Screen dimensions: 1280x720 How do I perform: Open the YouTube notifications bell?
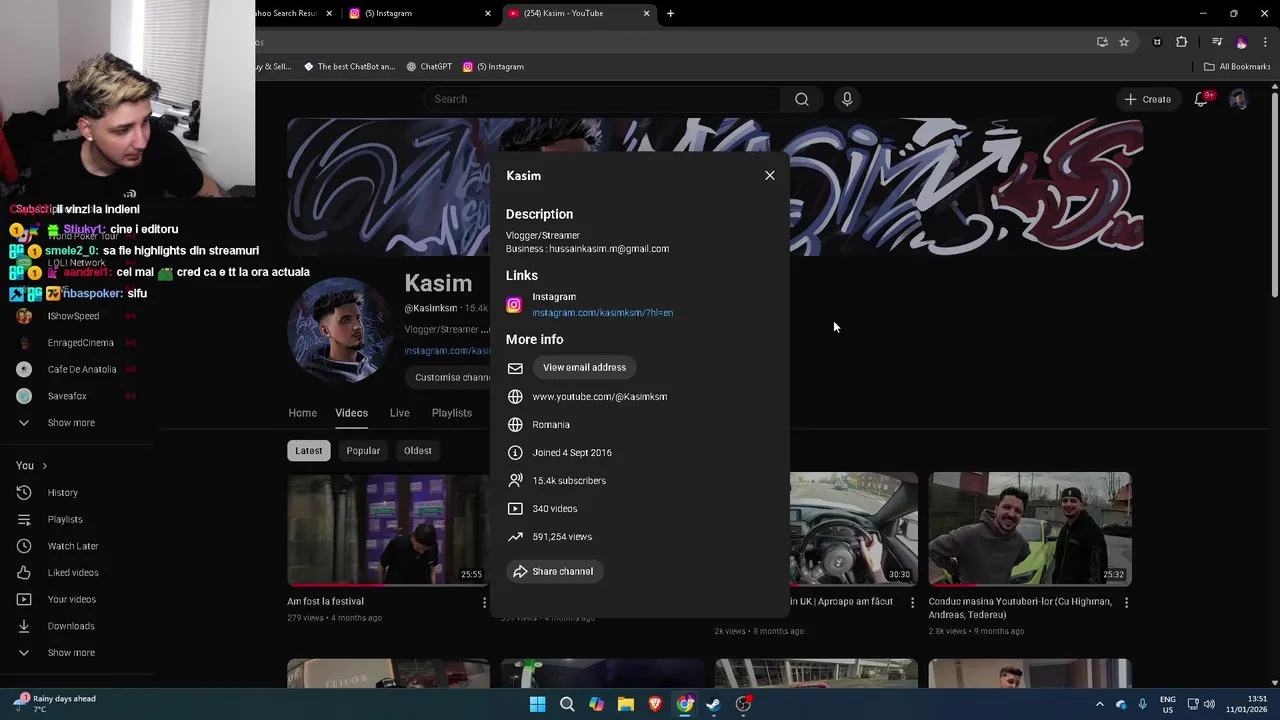tap(1202, 99)
